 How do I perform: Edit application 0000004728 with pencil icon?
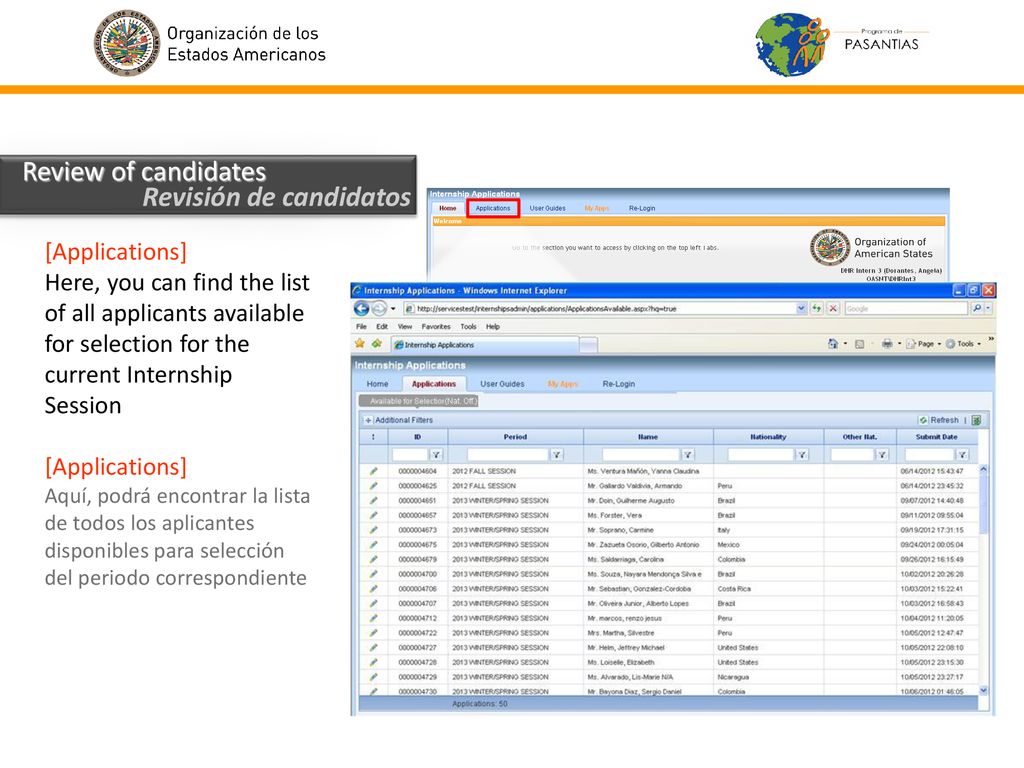[374, 662]
